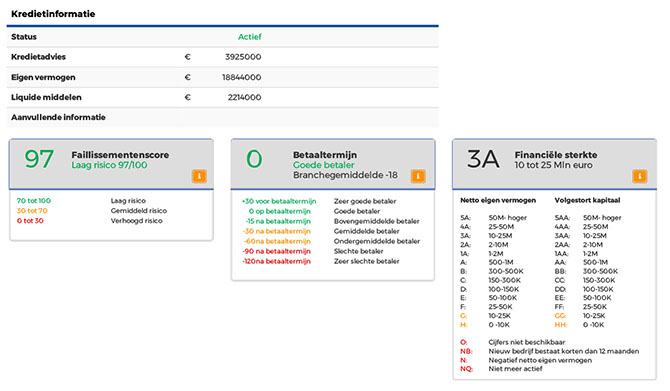Image resolution: width=670 pixels, height=391 pixels.
Task: Click 'Netto eigen vermogen' column header
Action: (498, 200)
